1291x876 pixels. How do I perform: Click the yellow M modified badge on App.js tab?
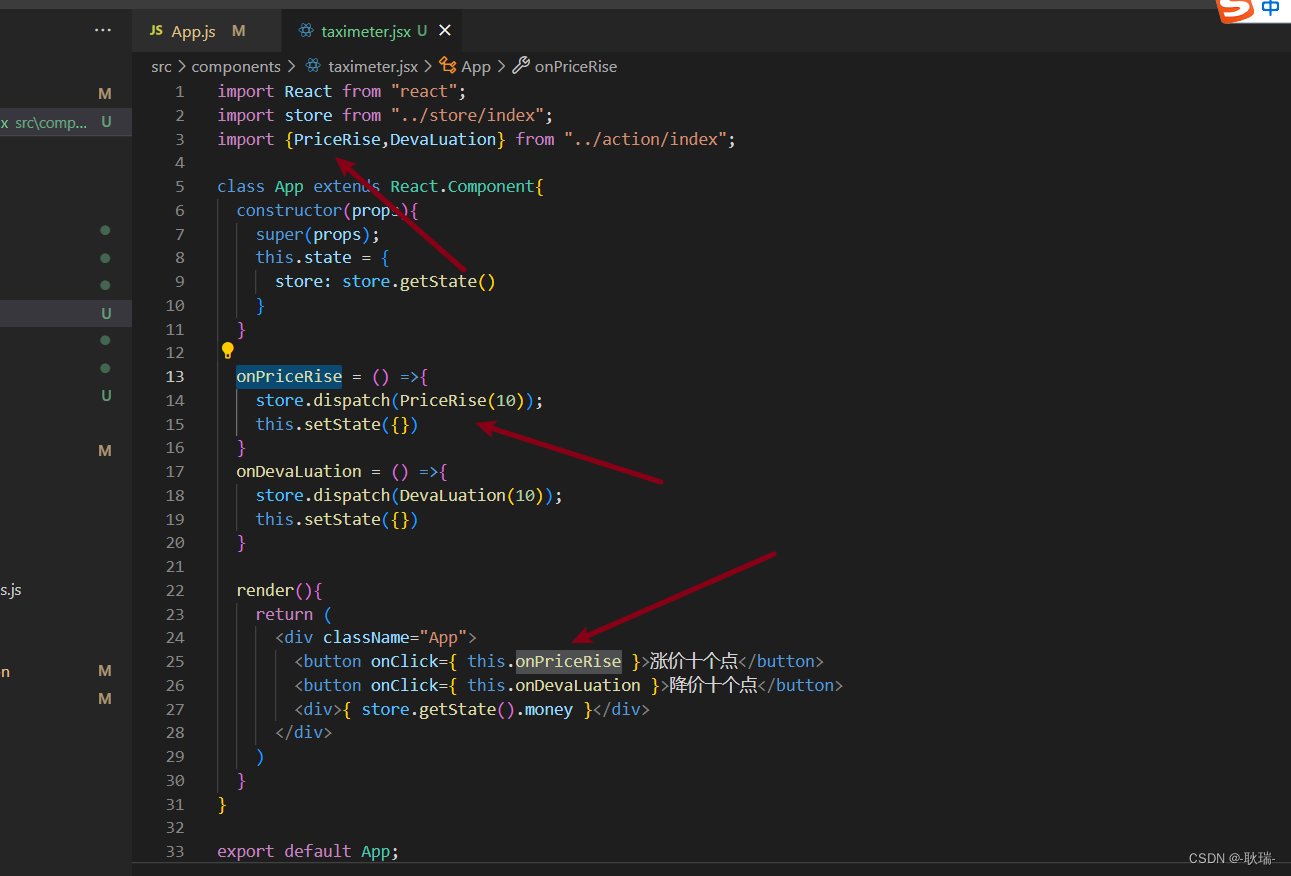pyautogui.click(x=239, y=31)
